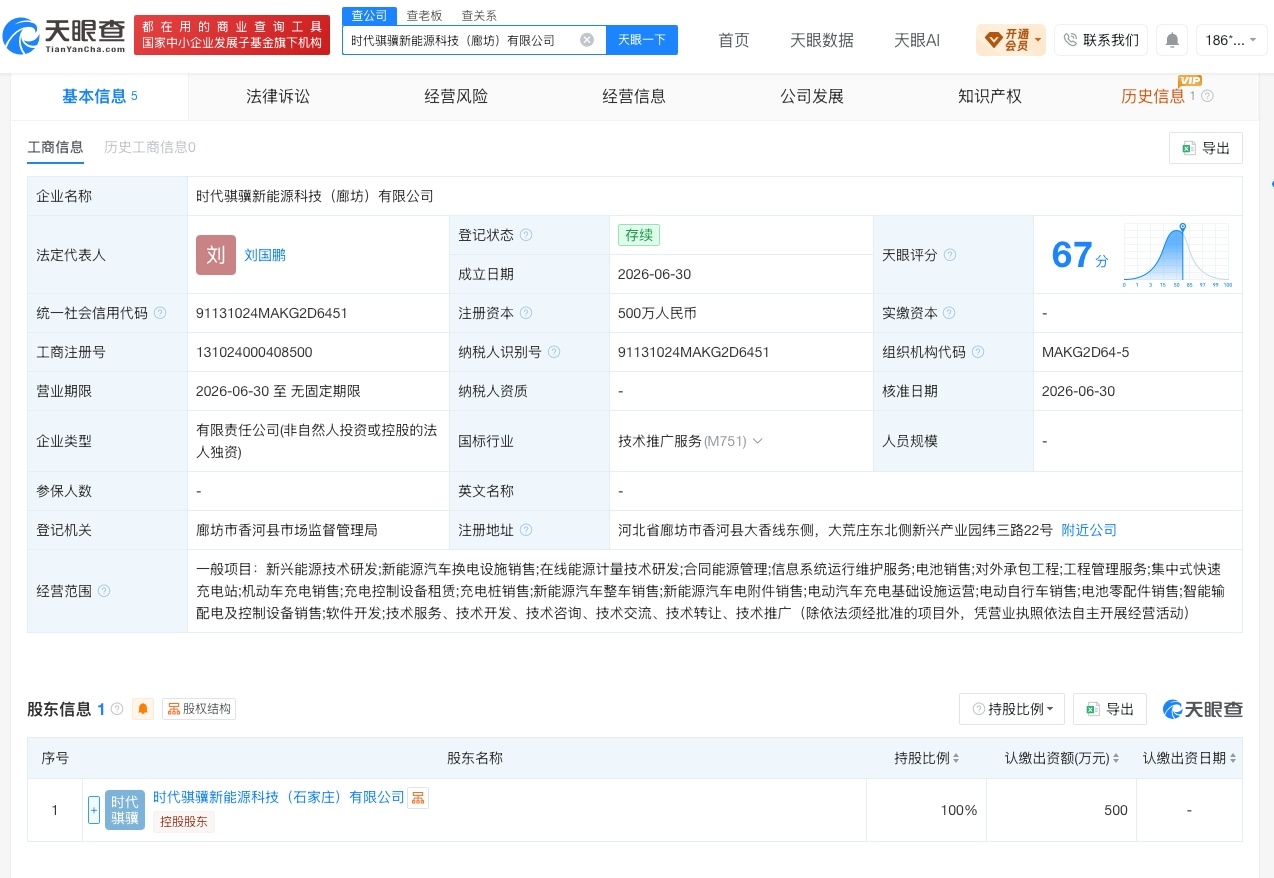This screenshot has height=878, width=1274.
Task: Open the 开通会员 dropdown arrow
Action: (x=1039, y=41)
